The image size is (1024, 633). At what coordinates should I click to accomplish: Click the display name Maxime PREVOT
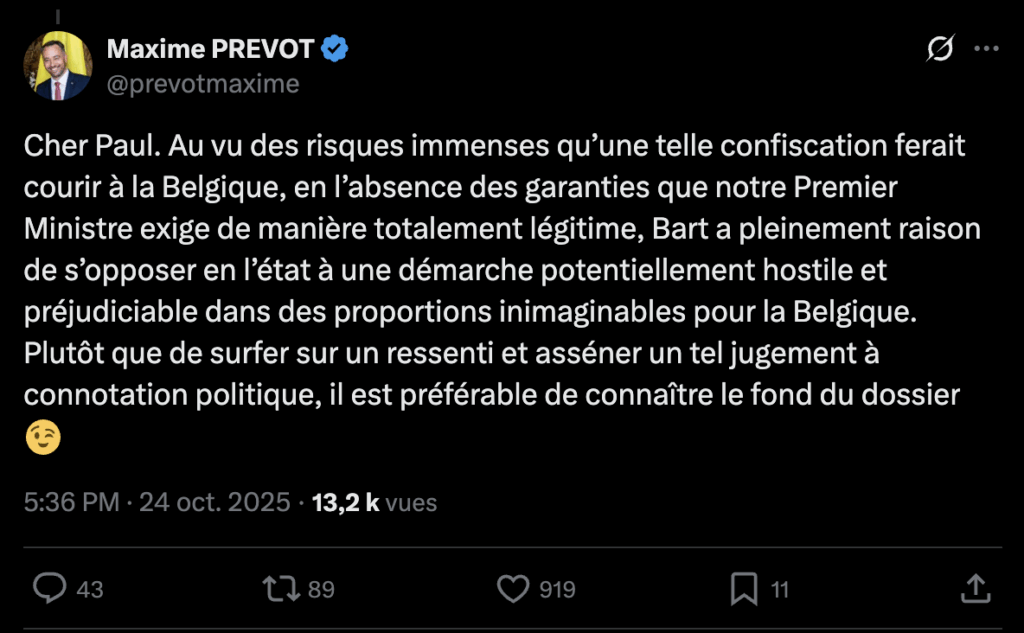click(x=210, y=48)
